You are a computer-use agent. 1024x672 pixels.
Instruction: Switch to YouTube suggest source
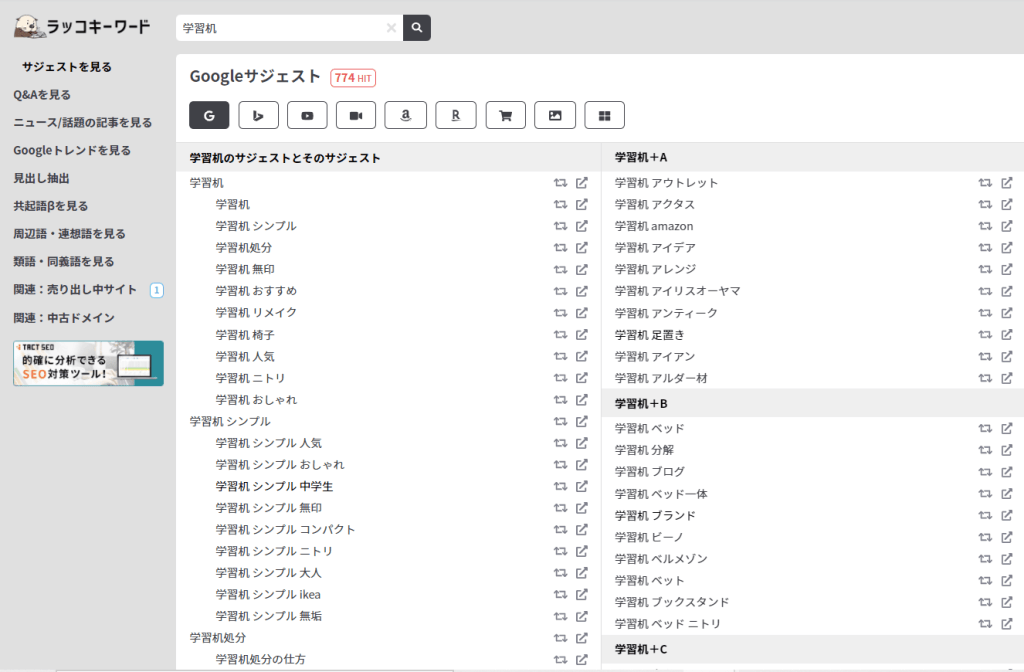pyautogui.click(x=307, y=115)
